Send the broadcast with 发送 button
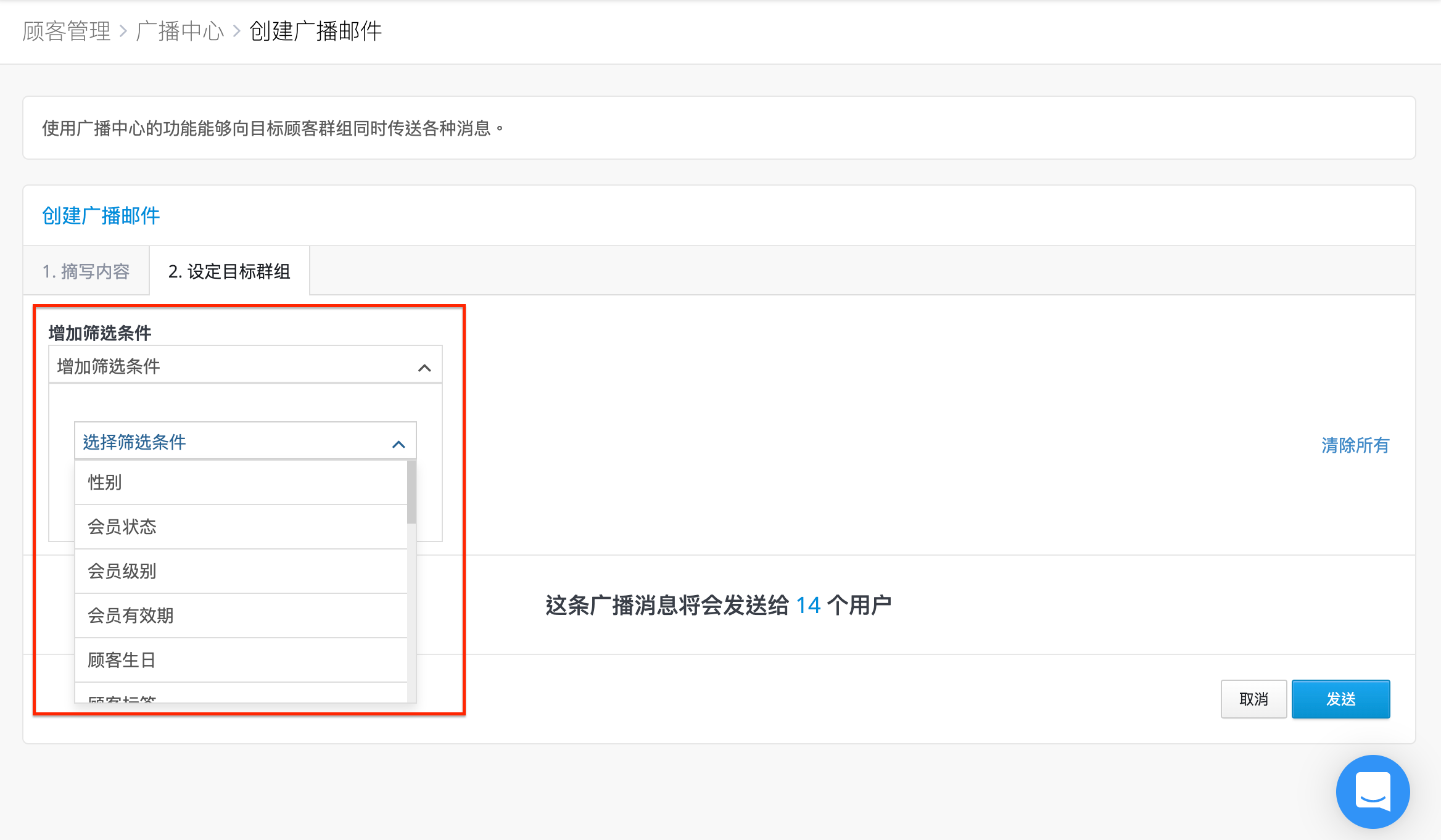The image size is (1441, 840). (1341, 699)
